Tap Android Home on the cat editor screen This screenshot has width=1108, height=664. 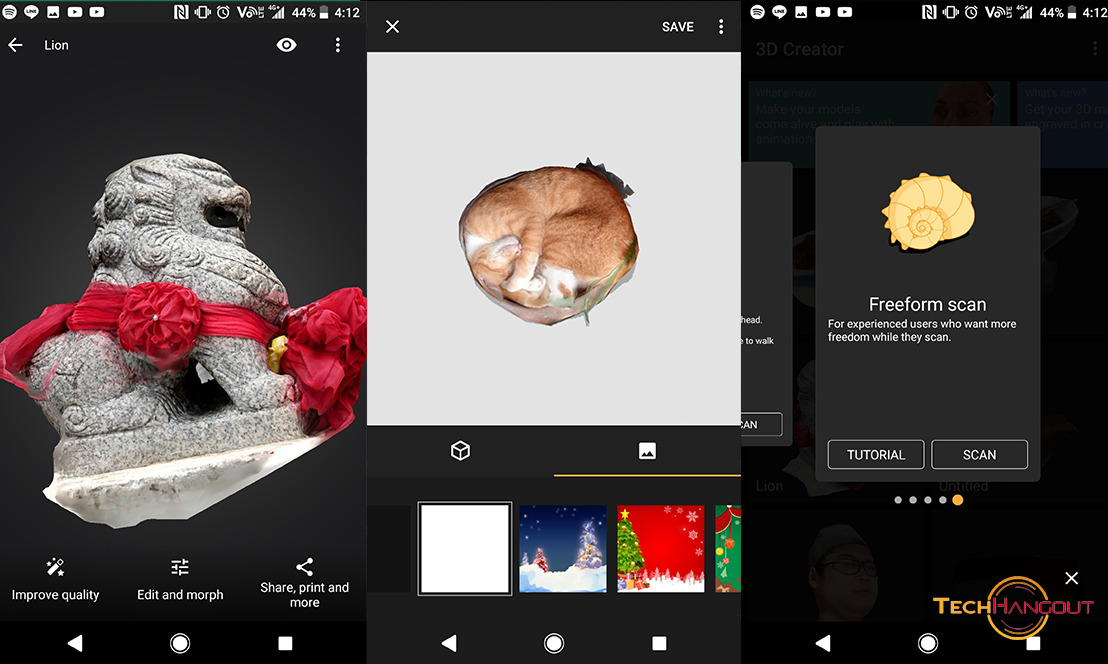(x=554, y=643)
